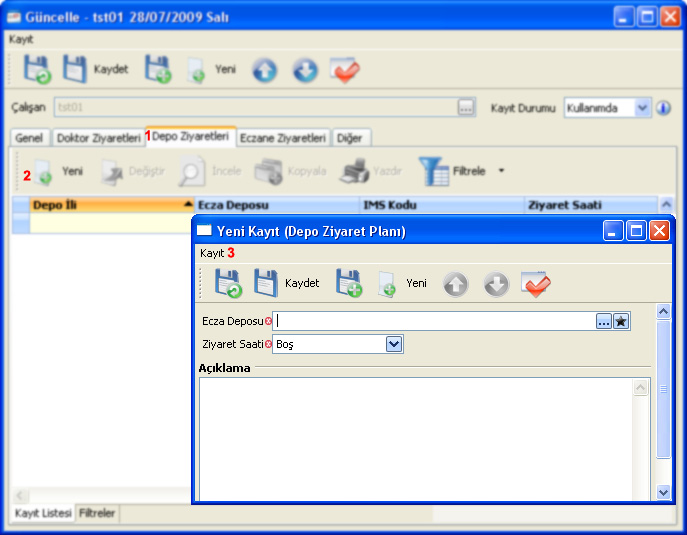Image resolution: width=687 pixels, height=535 pixels.
Task: Open Kayıt menu in Güncelle window
Action: (x=21, y=39)
